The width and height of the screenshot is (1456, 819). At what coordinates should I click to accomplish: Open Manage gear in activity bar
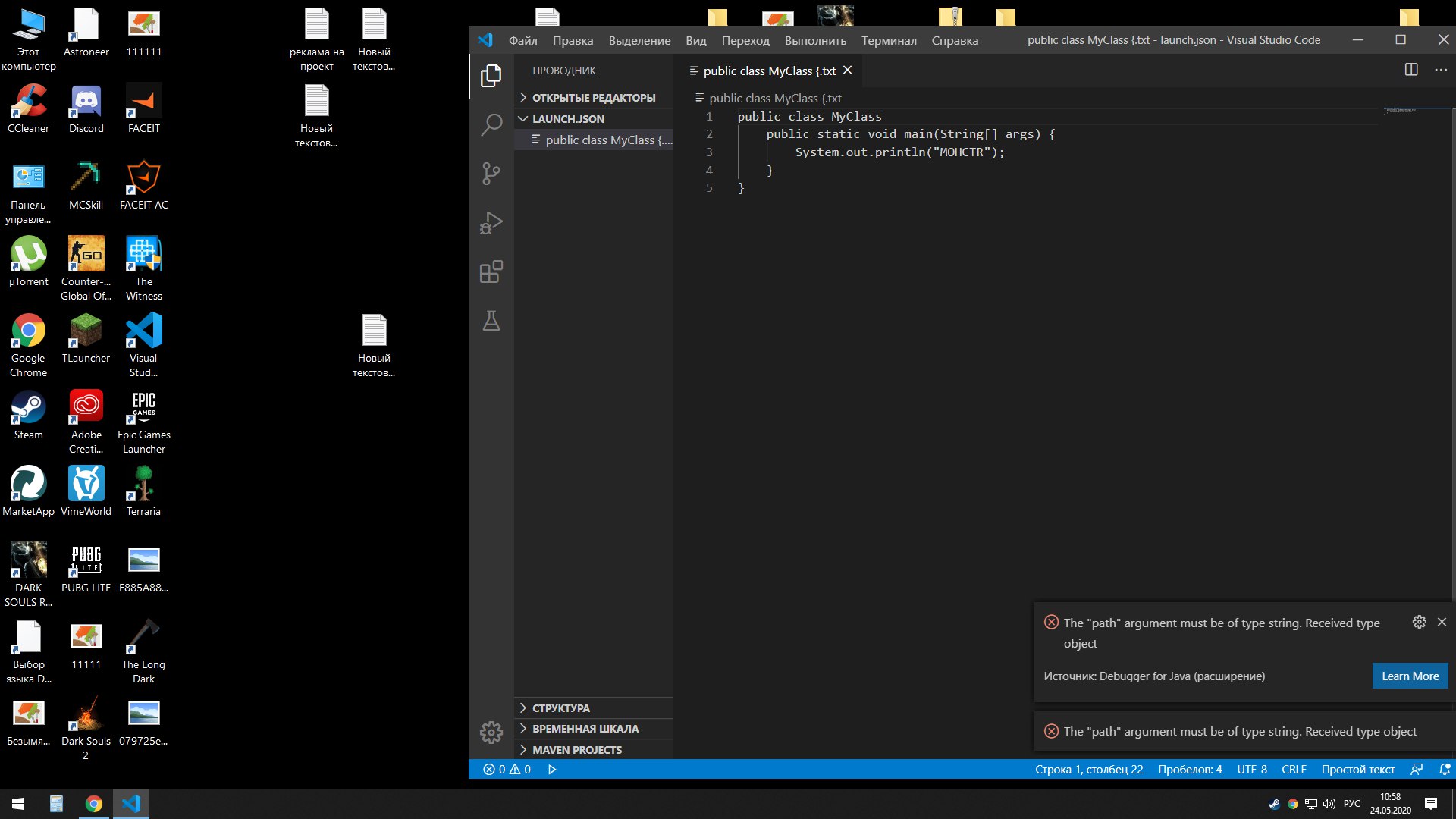click(x=491, y=733)
